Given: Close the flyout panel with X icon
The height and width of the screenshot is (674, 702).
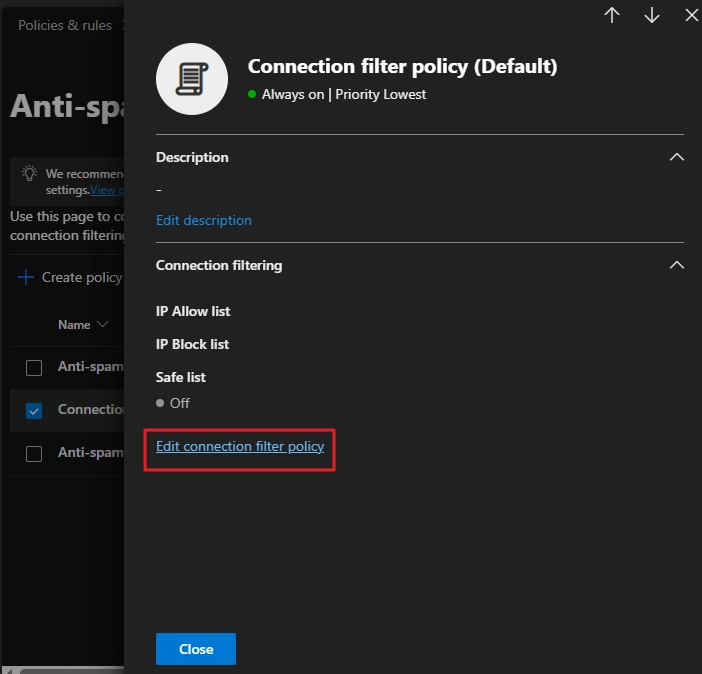Looking at the screenshot, I should click(x=692, y=15).
